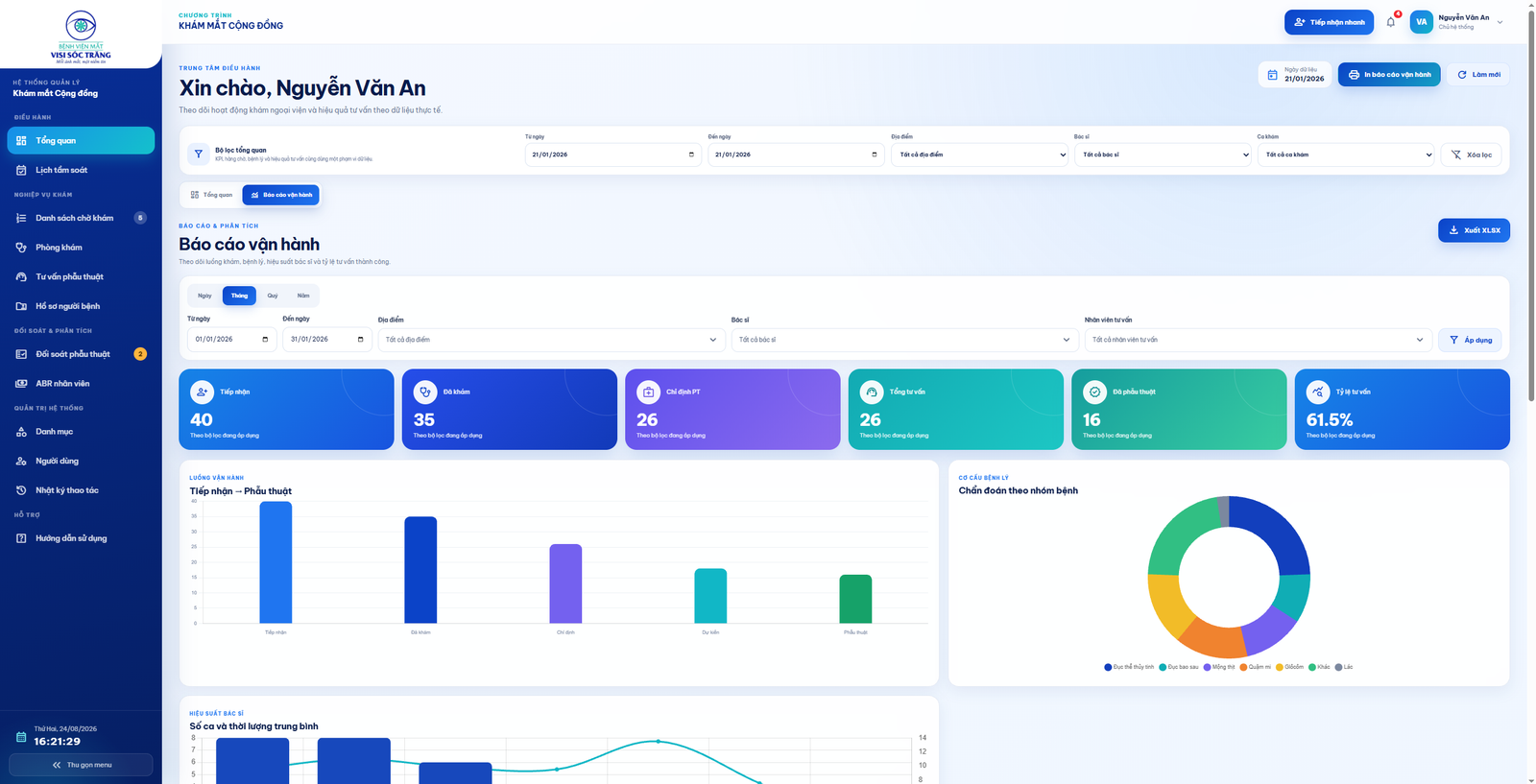The height and width of the screenshot is (784, 1536).
Task: Click the VA user avatar
Action: pos(1421,22)
